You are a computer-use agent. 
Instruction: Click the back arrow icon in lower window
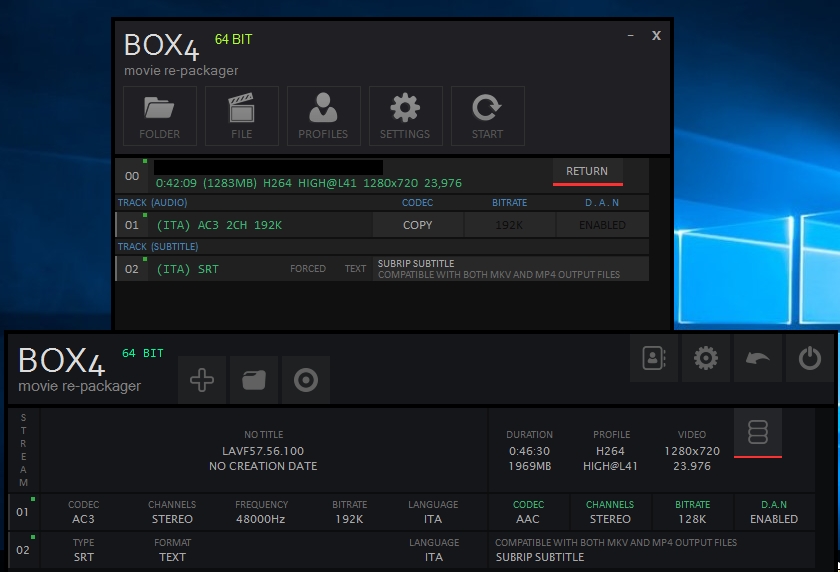pyautogui.click(x=758, y=358)
